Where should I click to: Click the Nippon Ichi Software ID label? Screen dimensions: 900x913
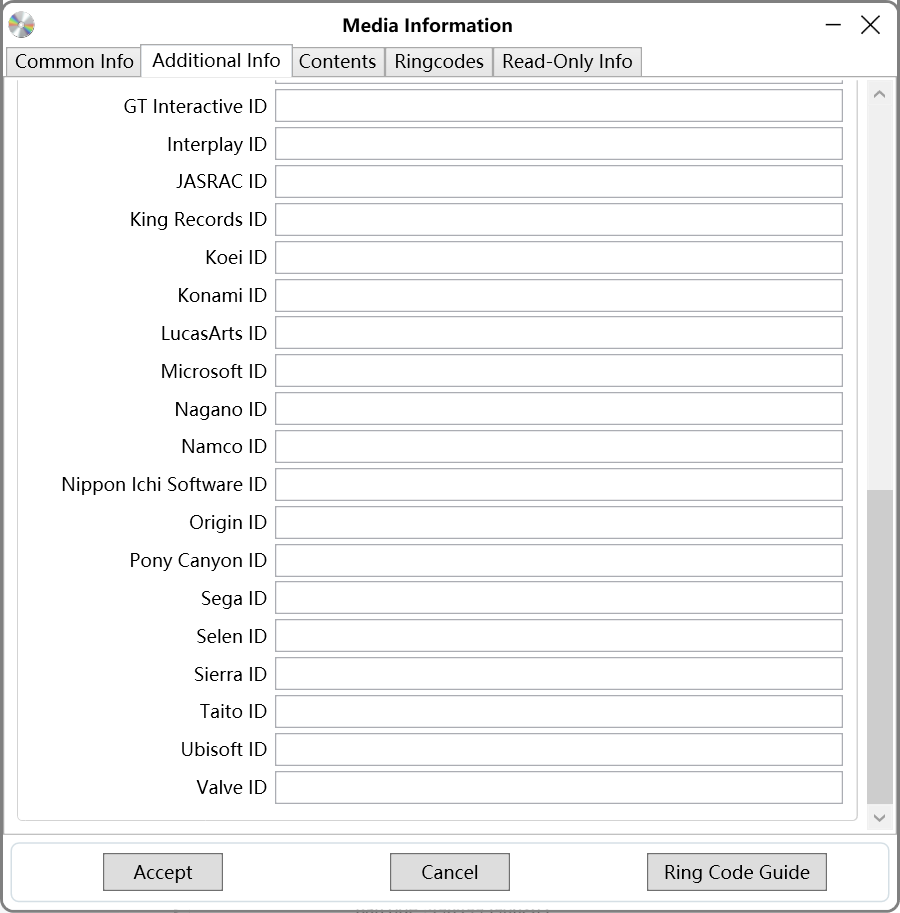164,484
